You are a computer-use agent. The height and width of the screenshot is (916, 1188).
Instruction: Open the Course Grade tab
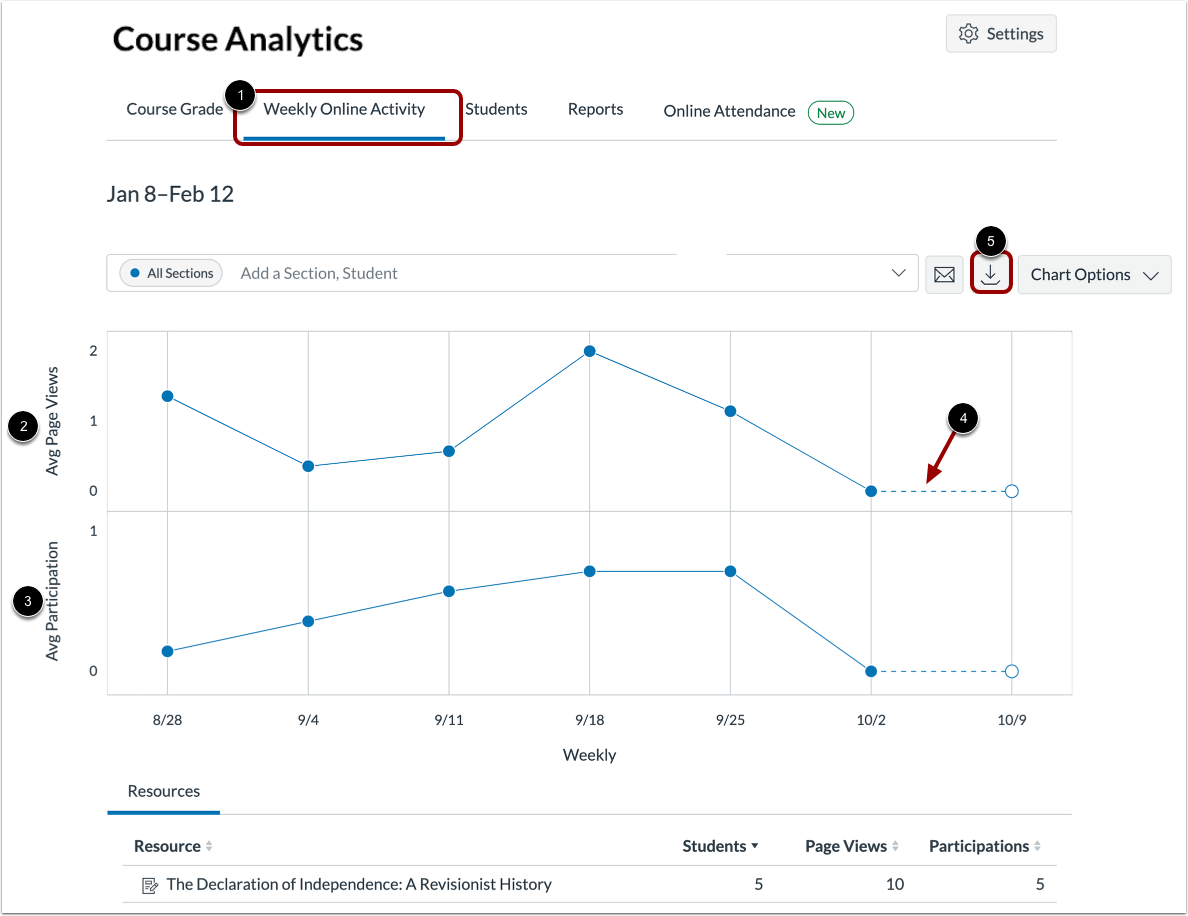[x=174, y=109]
